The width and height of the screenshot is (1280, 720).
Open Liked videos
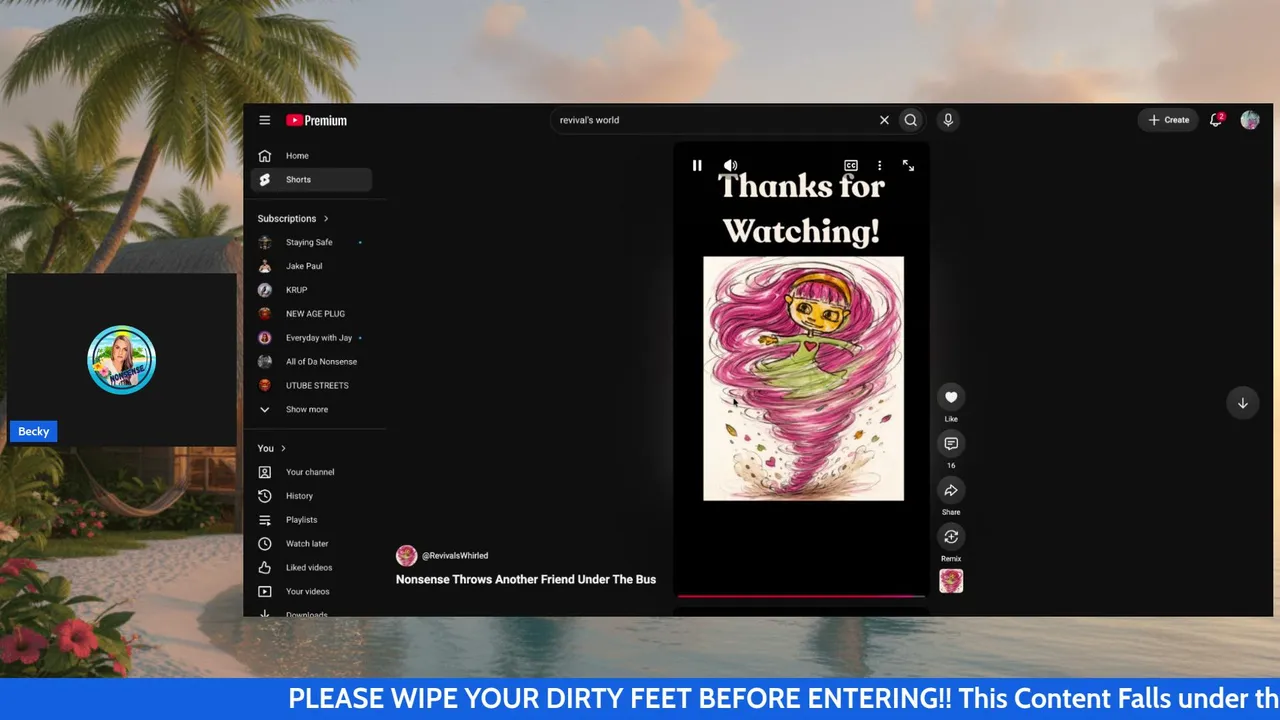[311, 568]
